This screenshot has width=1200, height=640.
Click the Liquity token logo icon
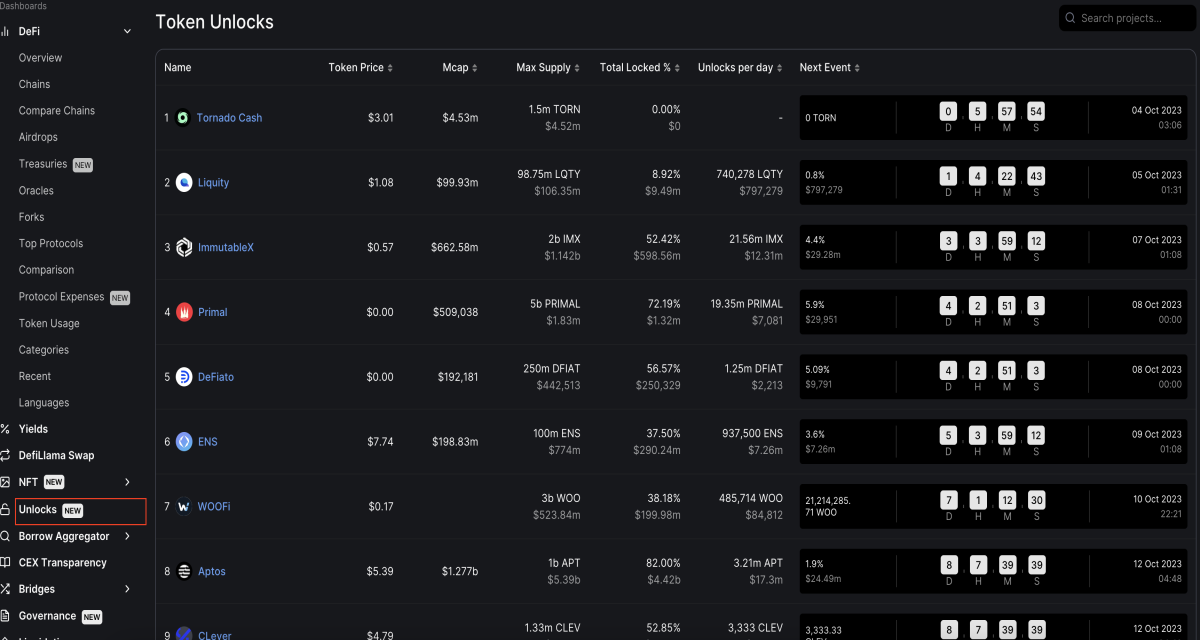pos(184,182)
